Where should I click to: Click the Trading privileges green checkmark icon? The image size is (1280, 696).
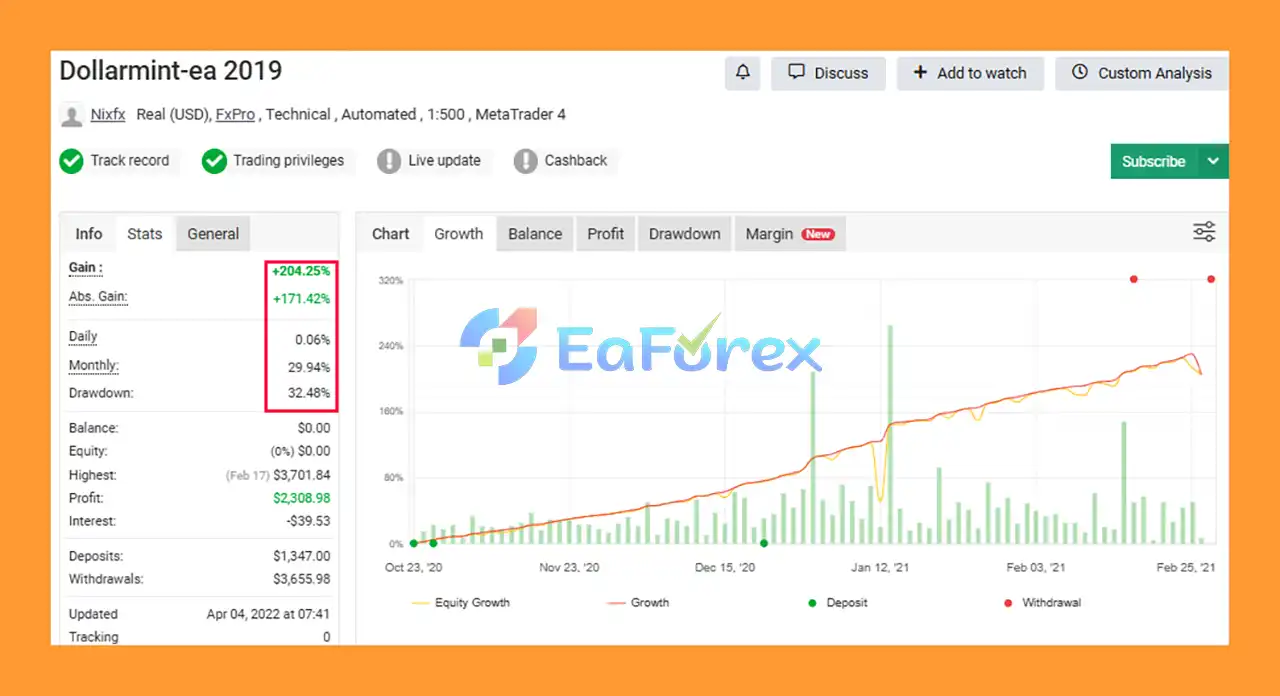(x=214, y=161)
